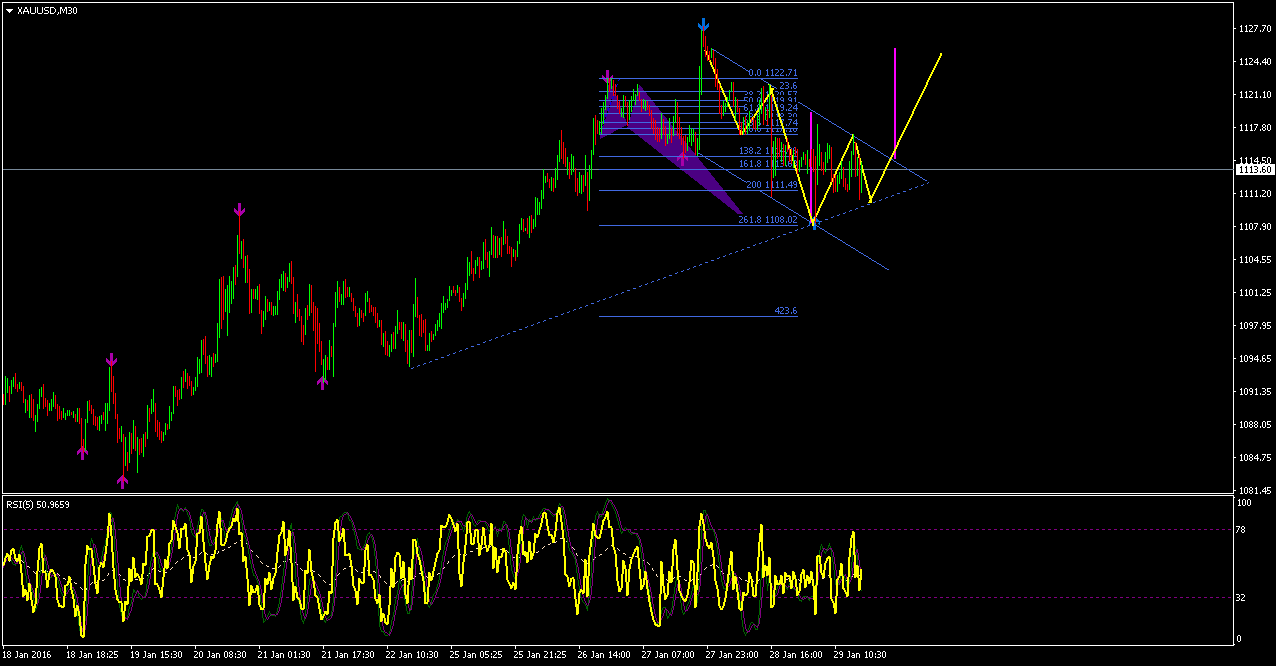Click the RSI 100 level value

(x=1245, y=503)
